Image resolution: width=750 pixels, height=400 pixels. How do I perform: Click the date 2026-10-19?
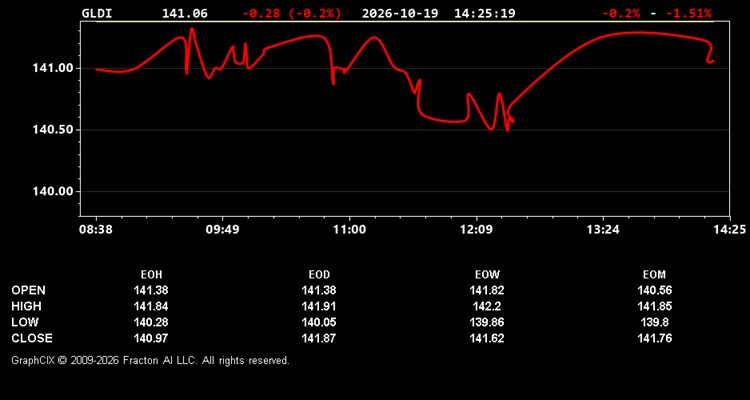coord(400,13)
